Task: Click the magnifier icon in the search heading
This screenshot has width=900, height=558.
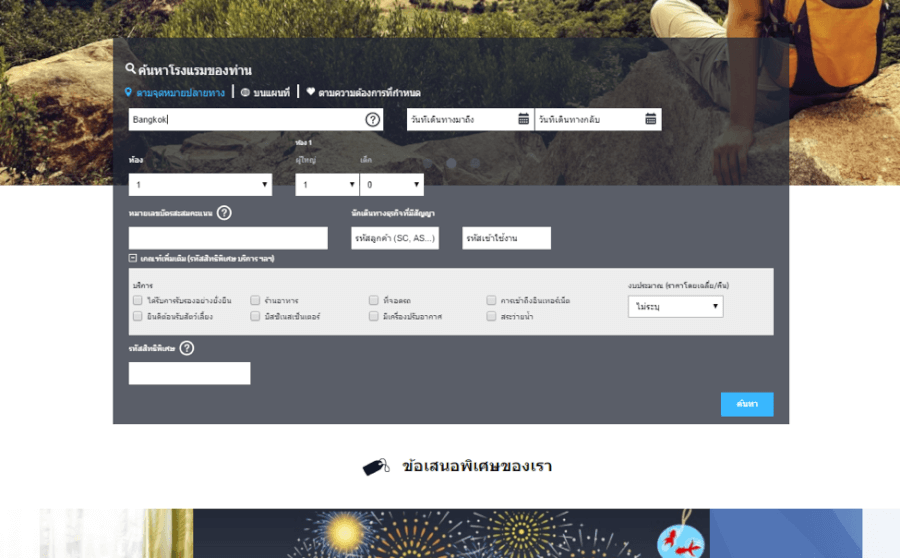Action: click(130, 70)
